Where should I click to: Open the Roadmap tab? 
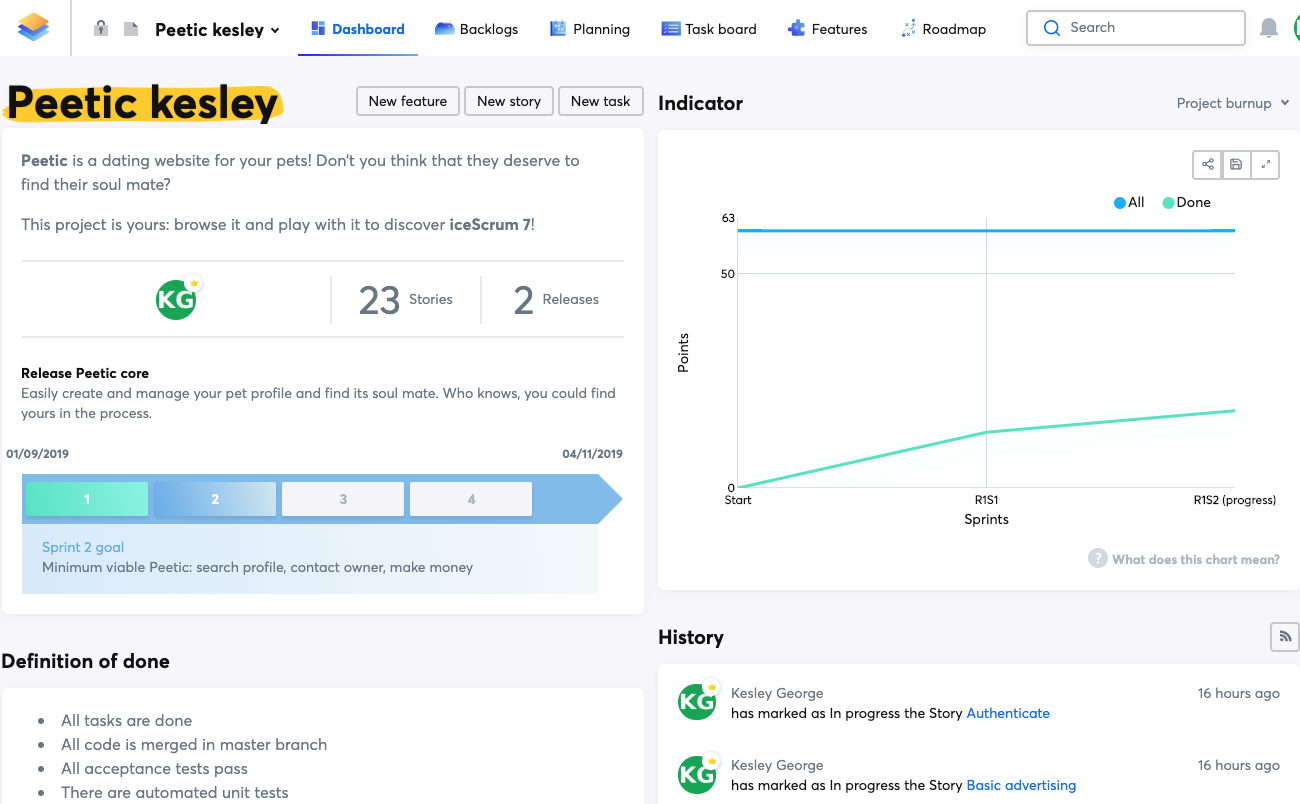942,29
